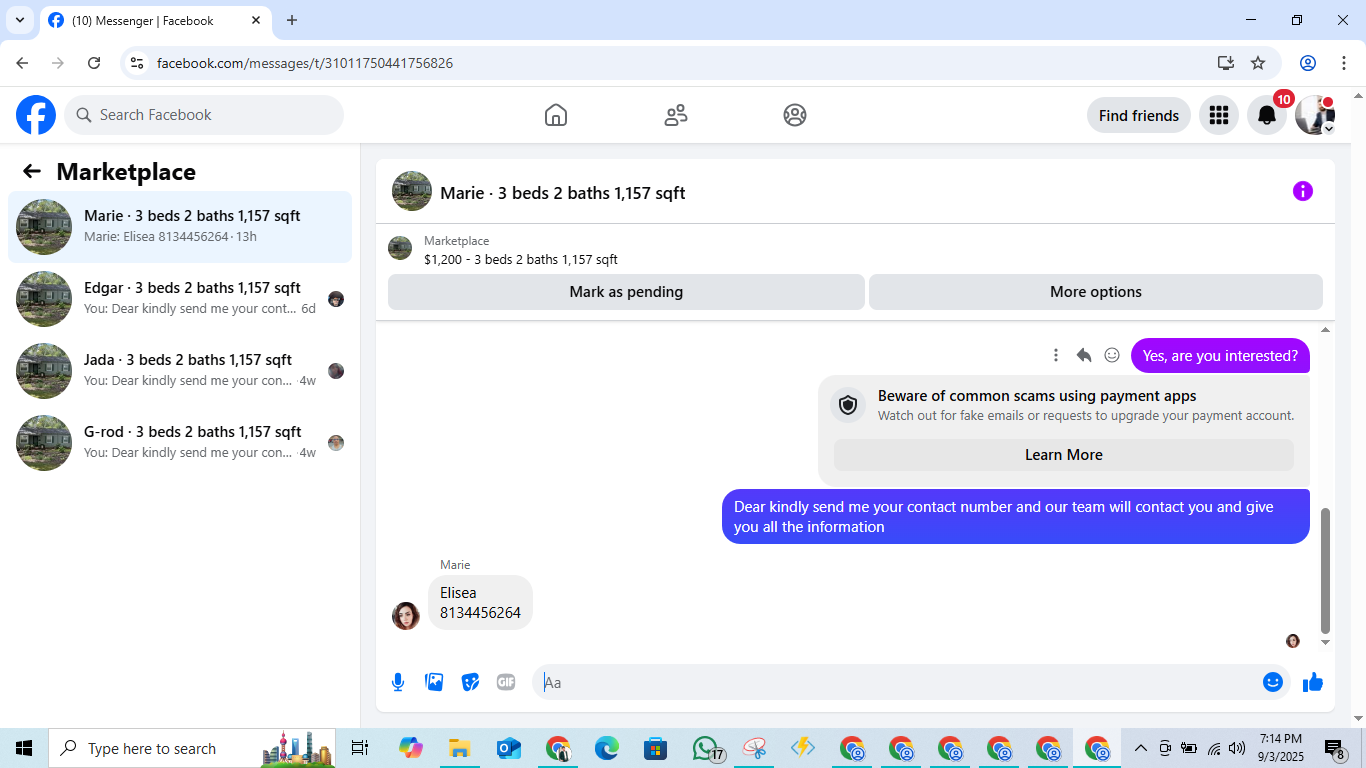Screen dimensions: 1366x768
Task: Open Microsoft Edge from the taskbar
Action: pyautogui.click(x=607, y=748)
